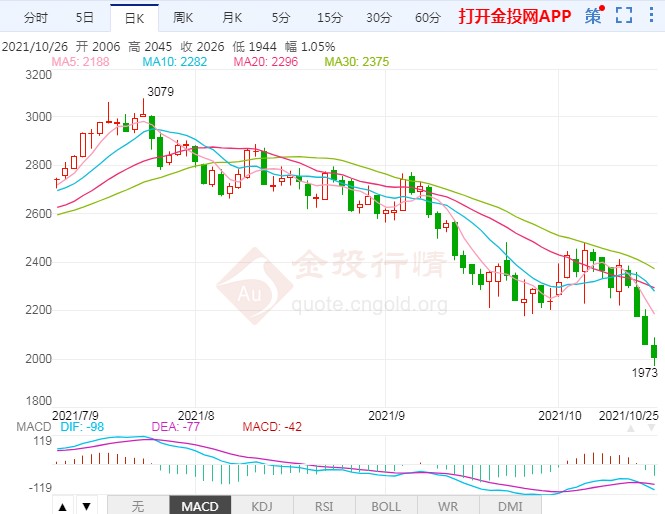Click the 2021/10/25 date label
The height and width of the screenshot is (514, 665).
[x=629, y=416]
